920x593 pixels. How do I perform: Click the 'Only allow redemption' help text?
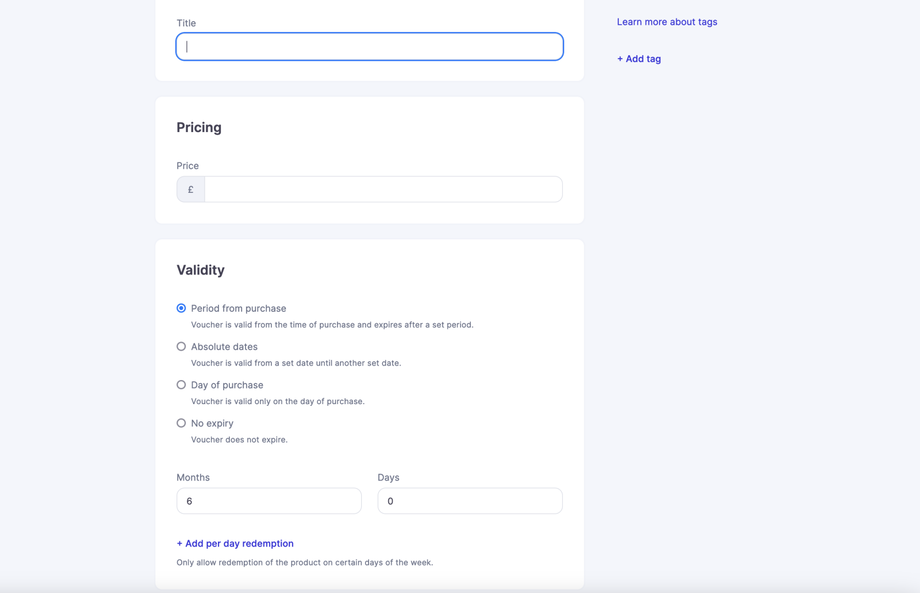click(304, 563)
